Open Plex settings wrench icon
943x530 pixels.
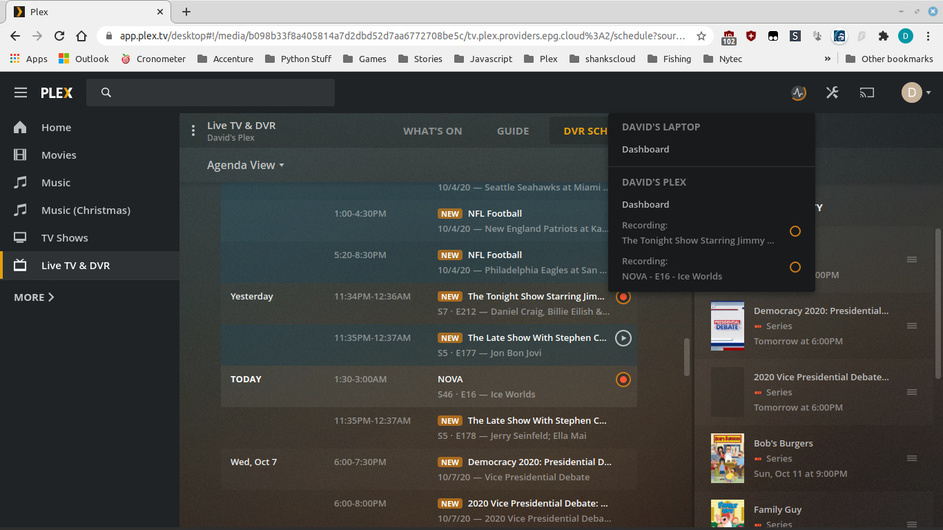tap(832, 93)
